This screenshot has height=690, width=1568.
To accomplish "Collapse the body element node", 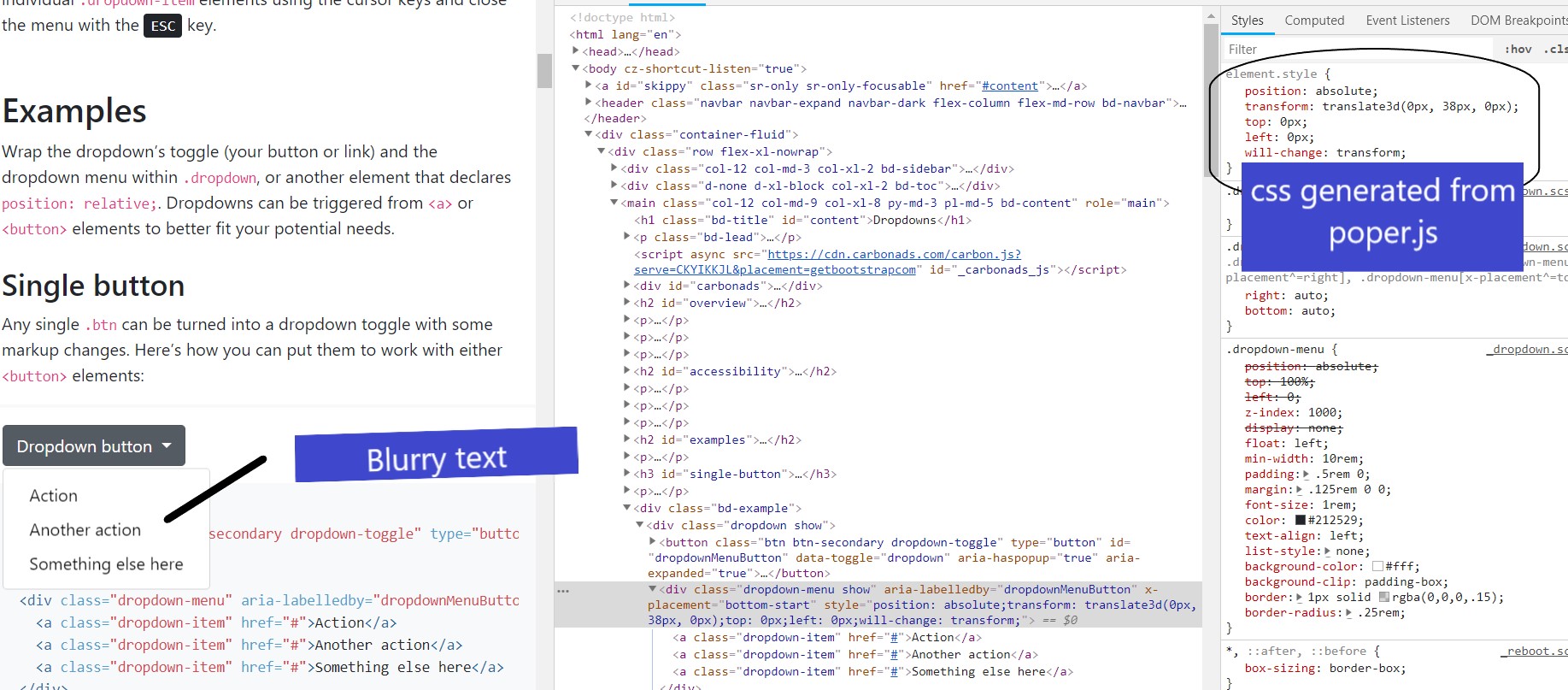I will (x=576, y=68).
